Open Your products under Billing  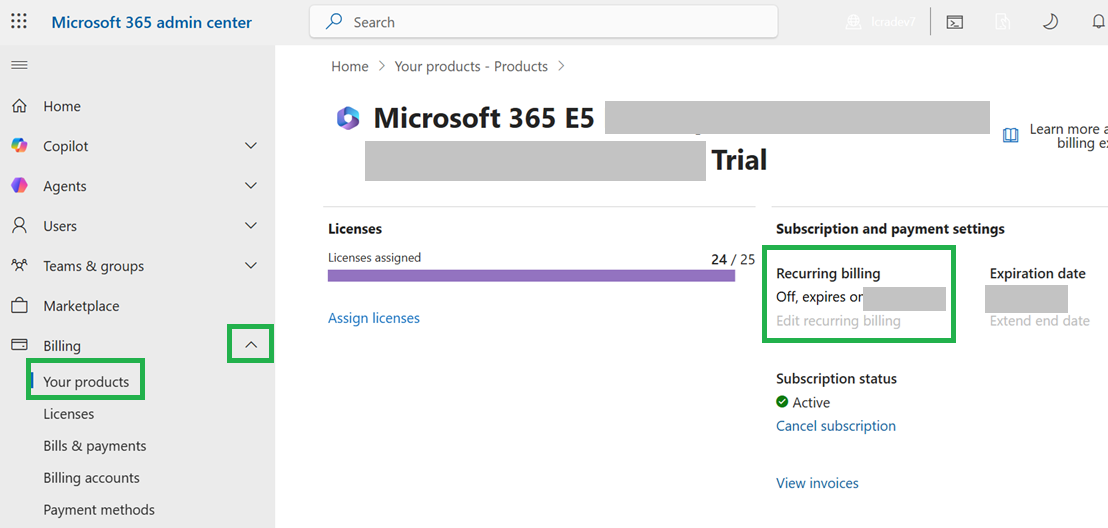[86, 382]
